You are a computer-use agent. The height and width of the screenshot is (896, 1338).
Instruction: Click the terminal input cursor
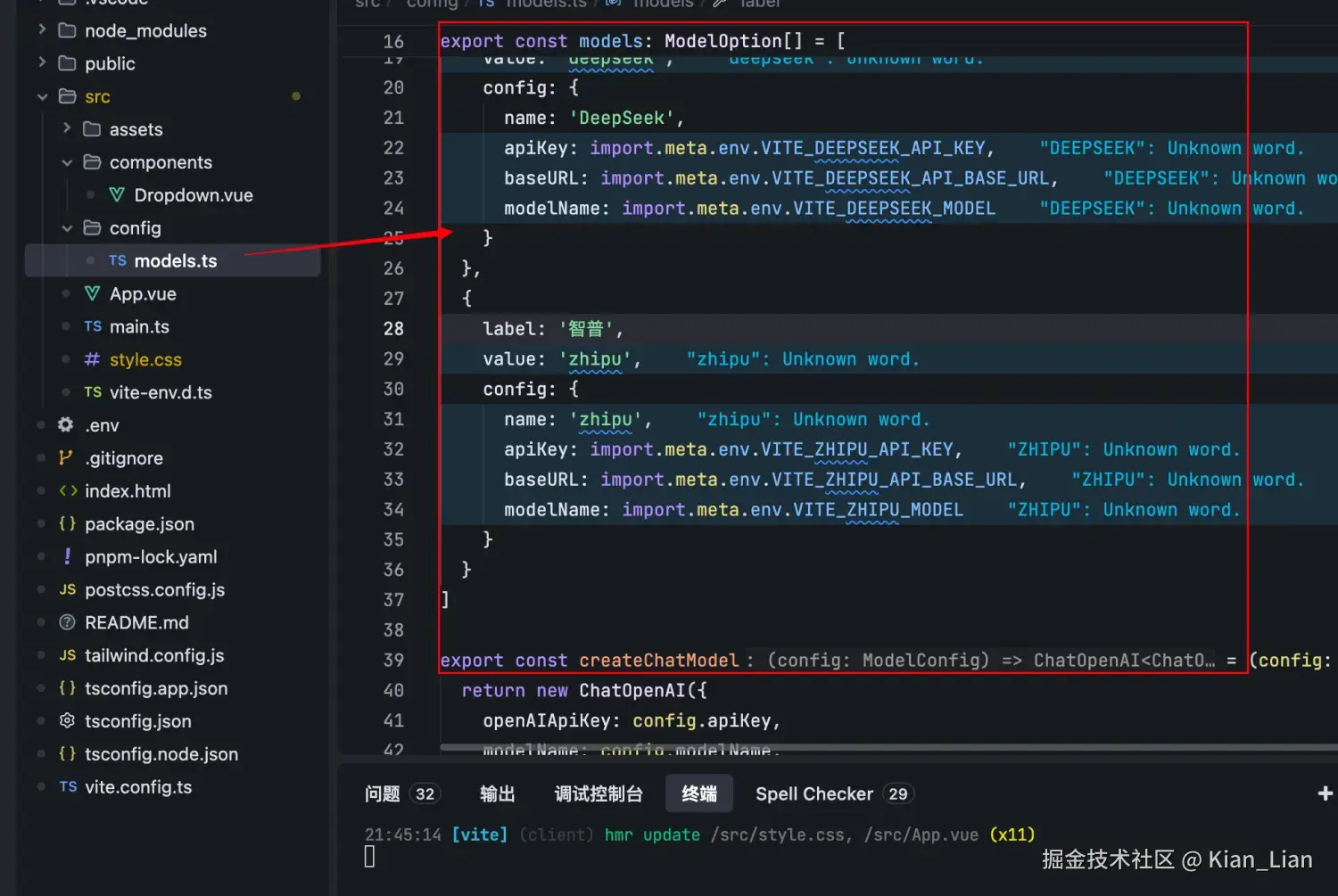pos(369,857)
